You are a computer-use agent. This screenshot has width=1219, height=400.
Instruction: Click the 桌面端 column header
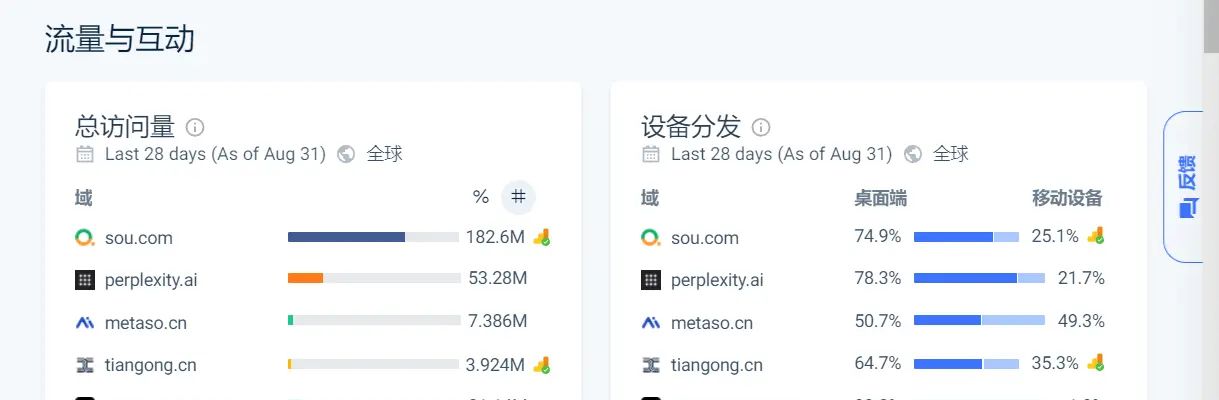coord(880,197)
